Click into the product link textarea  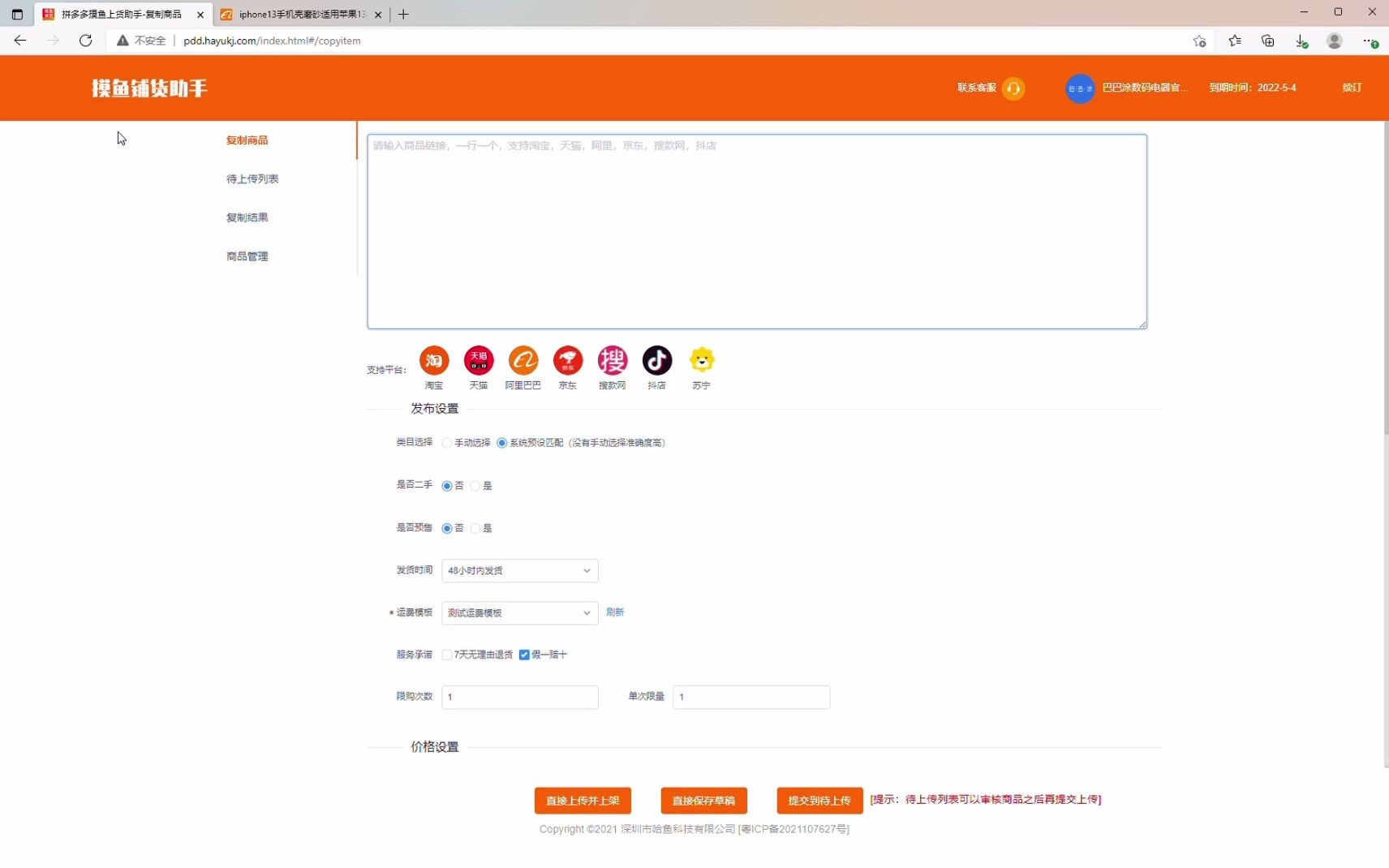tap(757, 232)
